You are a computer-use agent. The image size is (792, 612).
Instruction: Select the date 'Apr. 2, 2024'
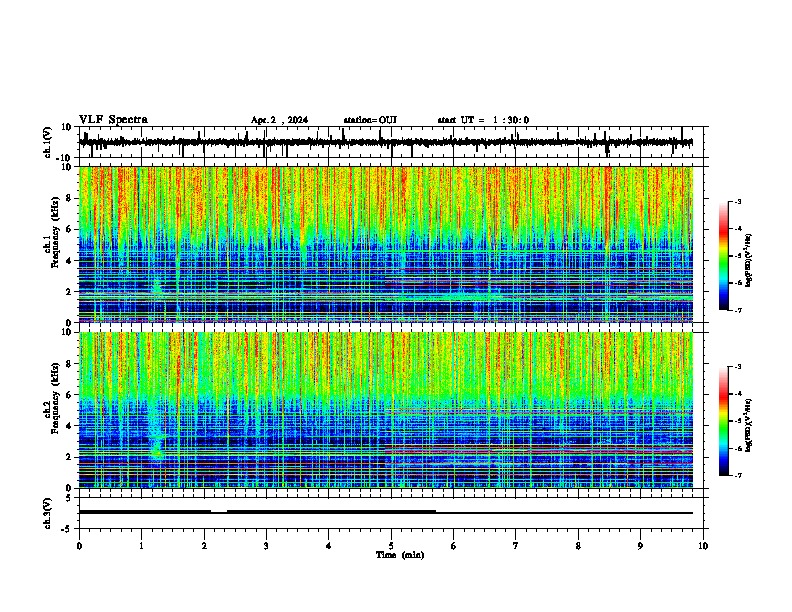click(x=279, y=120)
